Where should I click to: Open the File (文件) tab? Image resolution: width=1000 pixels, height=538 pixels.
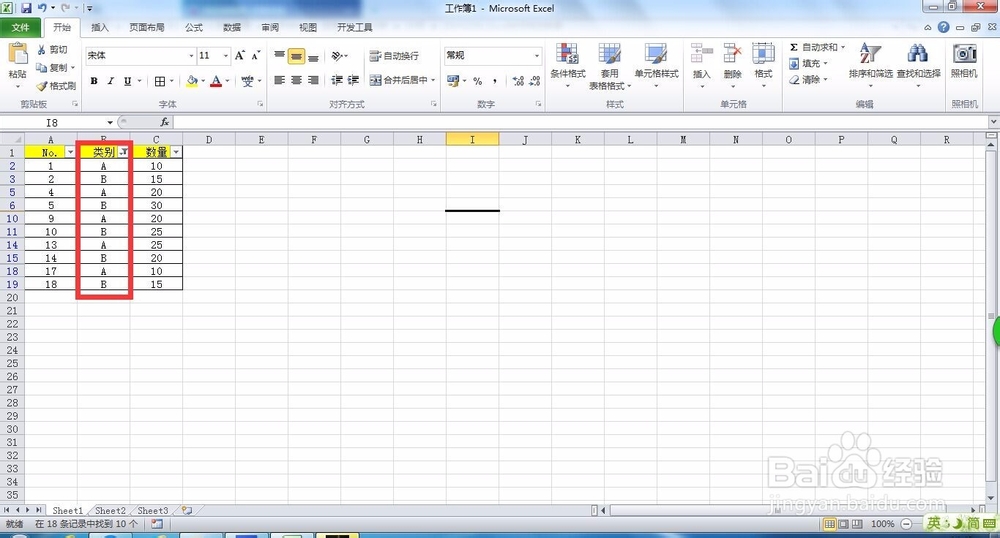tap(21, 27)
